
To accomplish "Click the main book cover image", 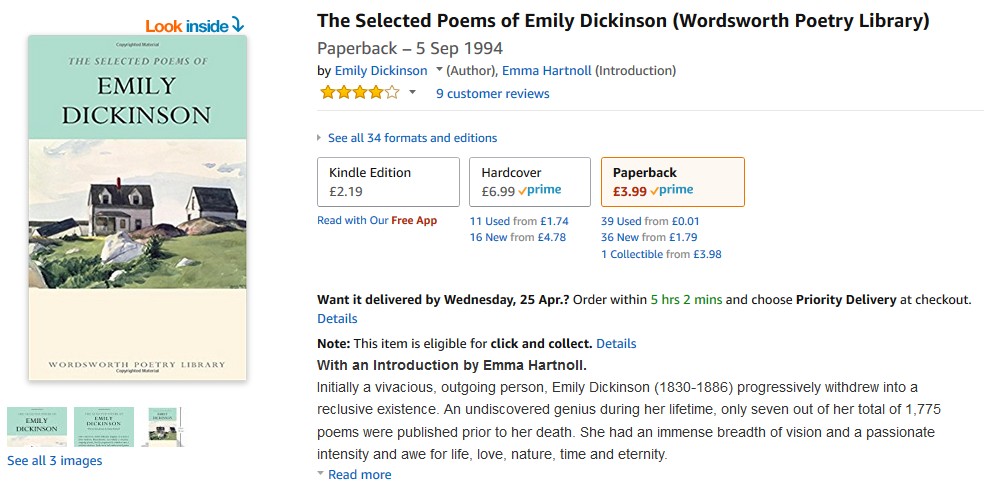I will click(x=137, y=208).
